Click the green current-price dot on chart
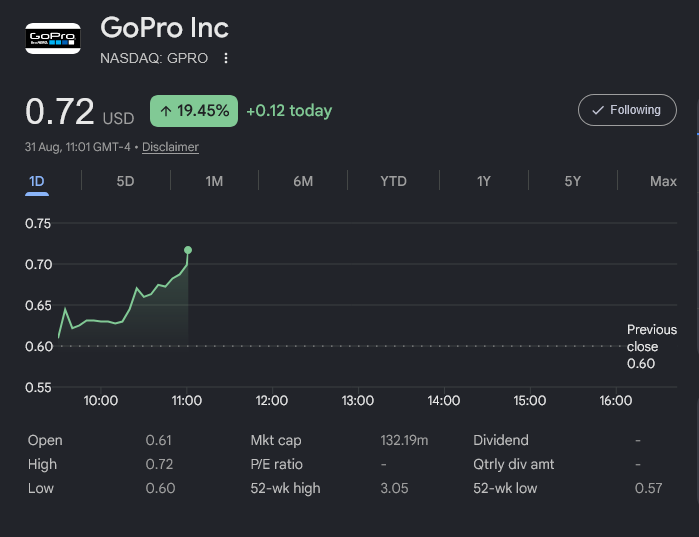This screenshot has height=537, width=699. [188, 250]
